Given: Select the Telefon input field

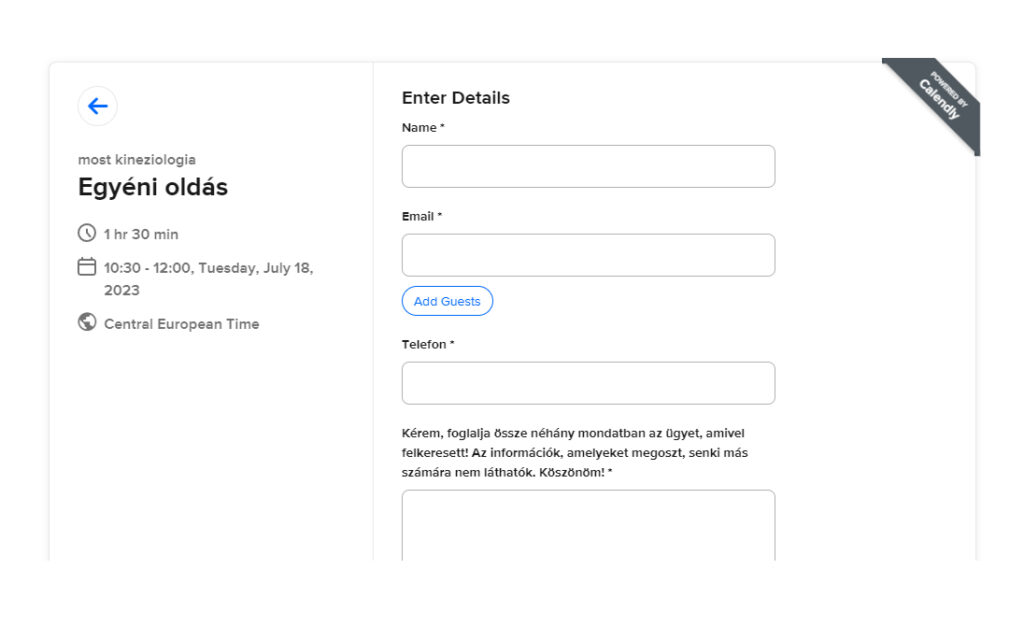Looking at the screenshot, I should click(588, 383).
